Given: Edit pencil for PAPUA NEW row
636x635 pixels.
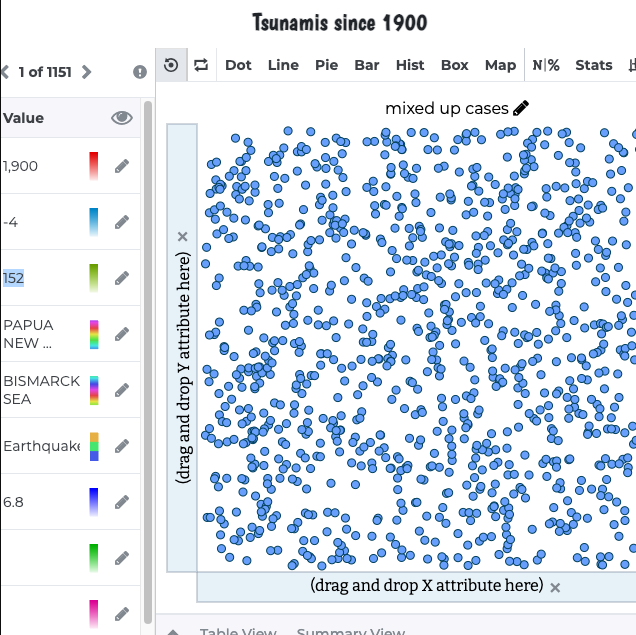Looking at the screenshot, I should [x=122, y=334].
